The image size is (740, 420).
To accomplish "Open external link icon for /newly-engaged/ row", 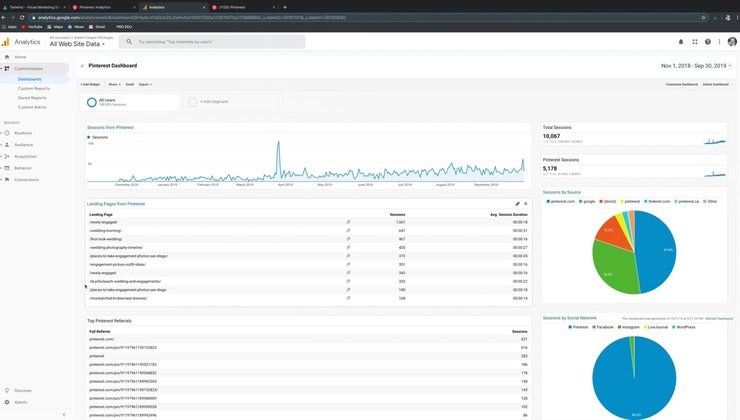I will (x=348, y=222).
